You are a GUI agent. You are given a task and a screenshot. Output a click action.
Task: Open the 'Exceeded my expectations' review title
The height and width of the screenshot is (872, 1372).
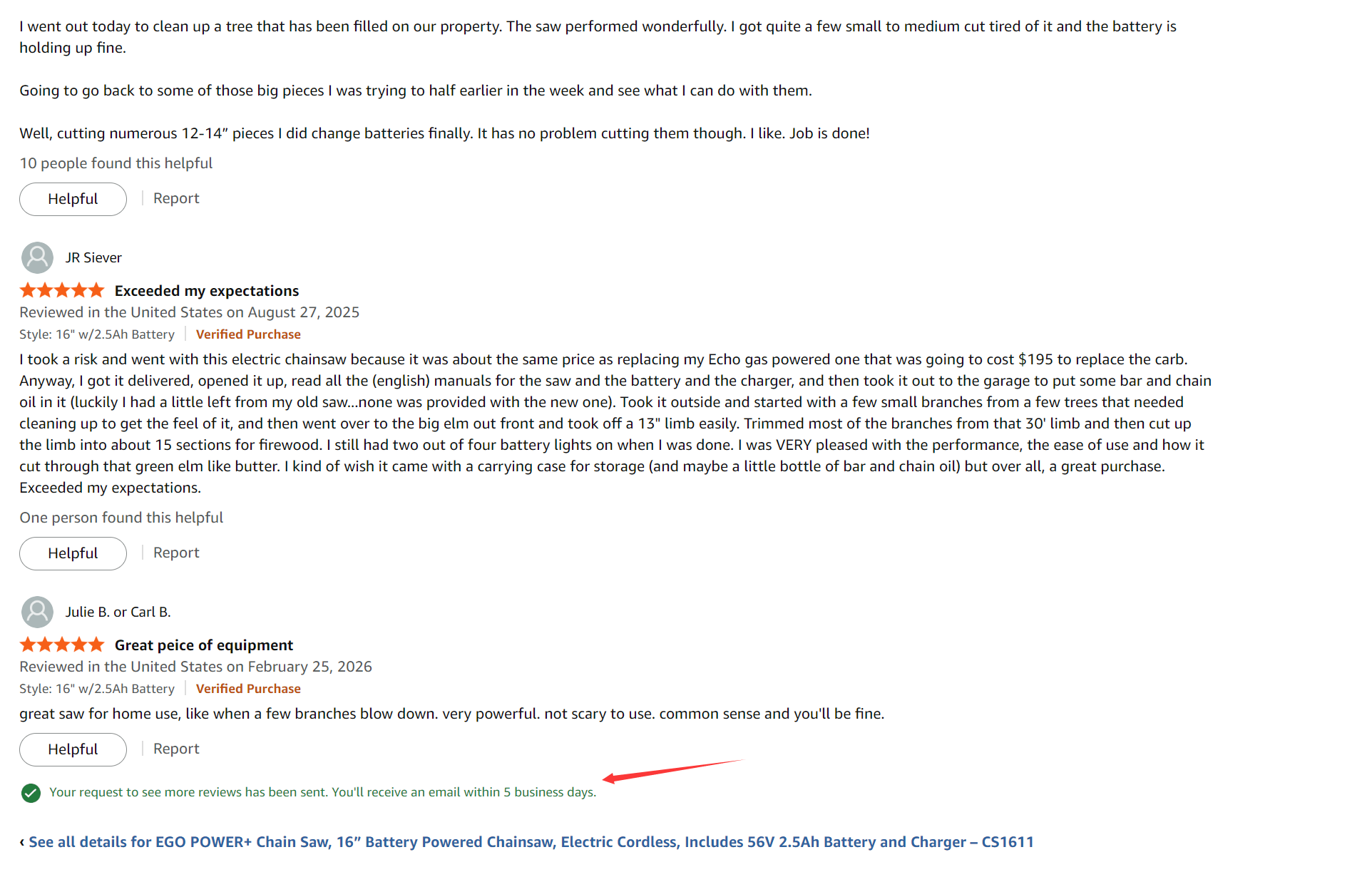207,291
